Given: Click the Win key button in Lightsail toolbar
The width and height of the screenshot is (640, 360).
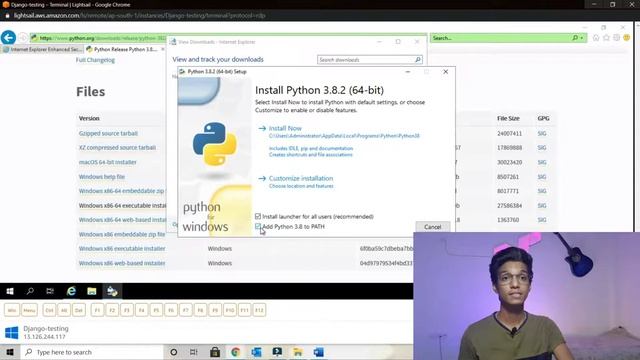Looking at the screenshot, I should [12, 310].
